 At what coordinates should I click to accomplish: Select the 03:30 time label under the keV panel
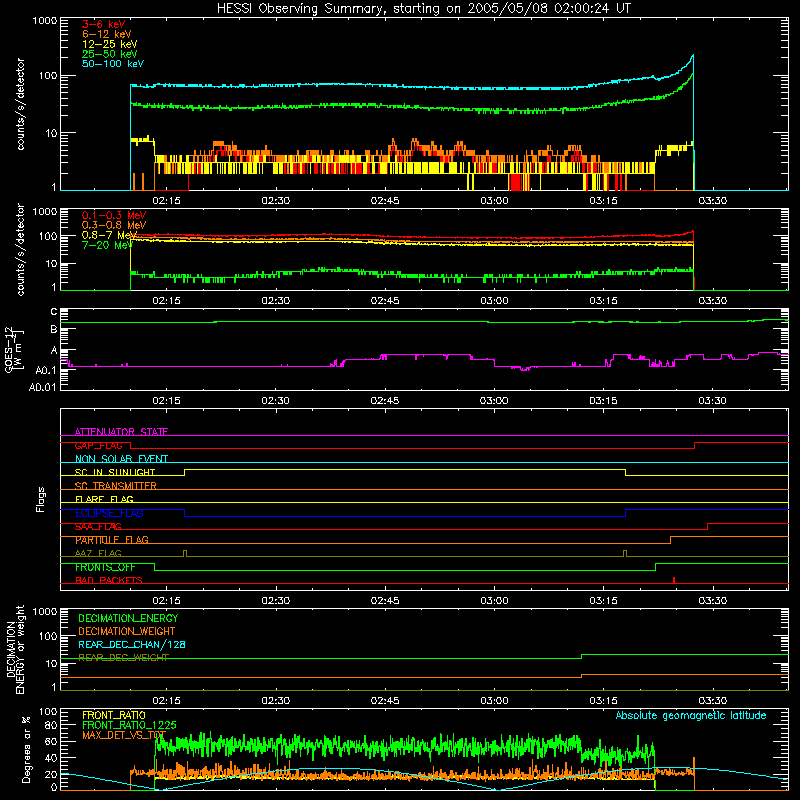[x=713, y=201]
